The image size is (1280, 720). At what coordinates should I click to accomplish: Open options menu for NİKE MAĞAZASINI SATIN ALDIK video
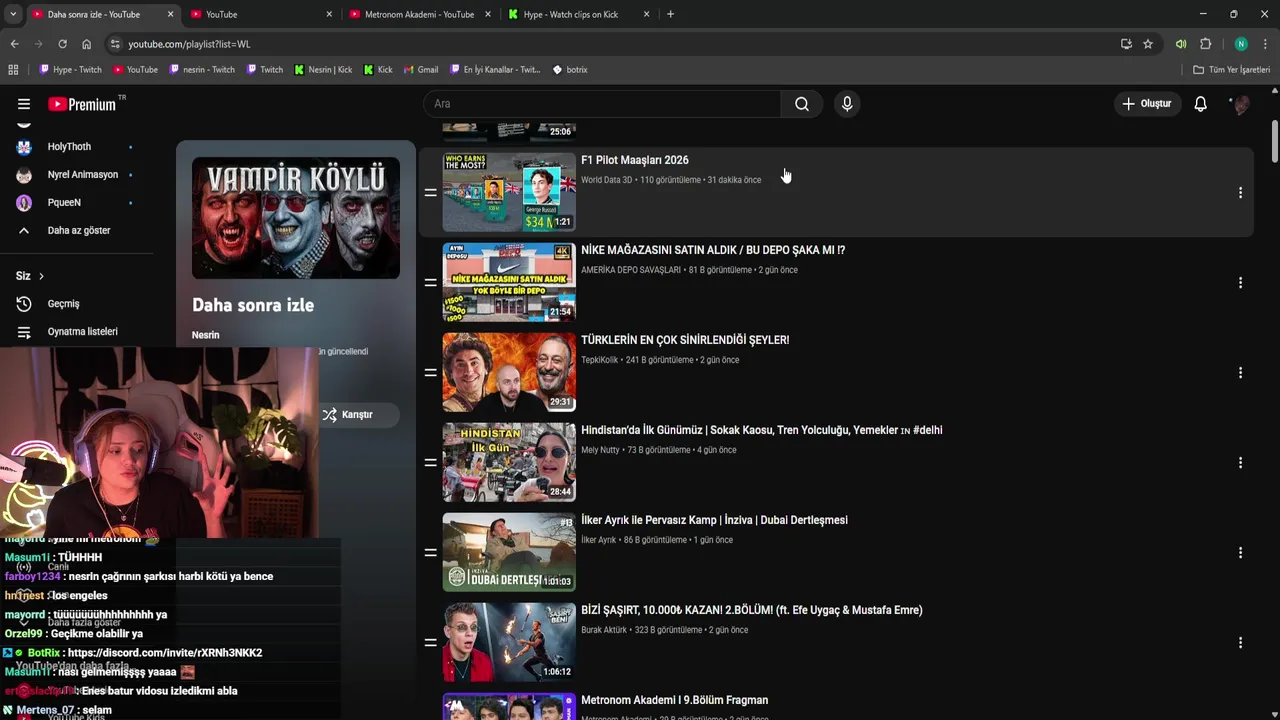(x=1240, y=282)
